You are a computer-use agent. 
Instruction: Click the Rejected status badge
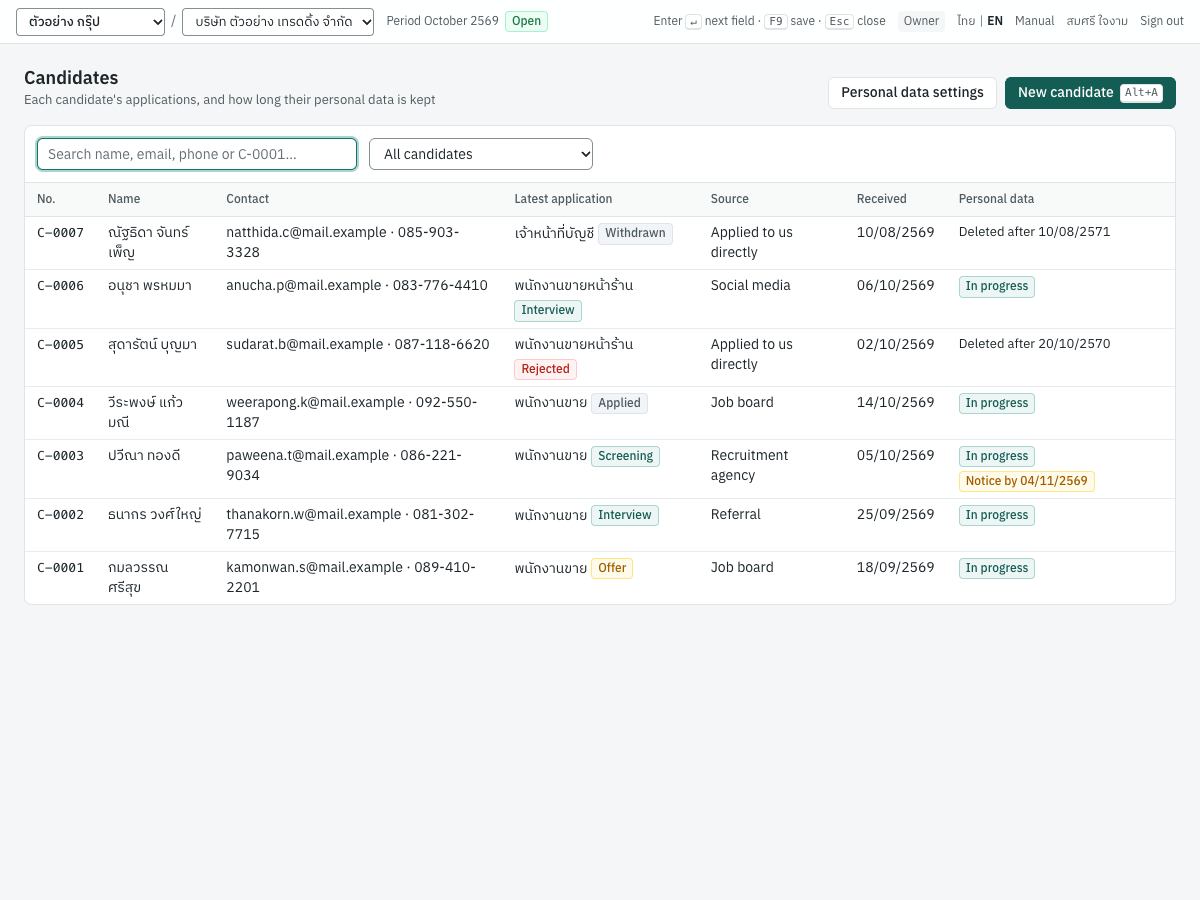pos(545,369)
